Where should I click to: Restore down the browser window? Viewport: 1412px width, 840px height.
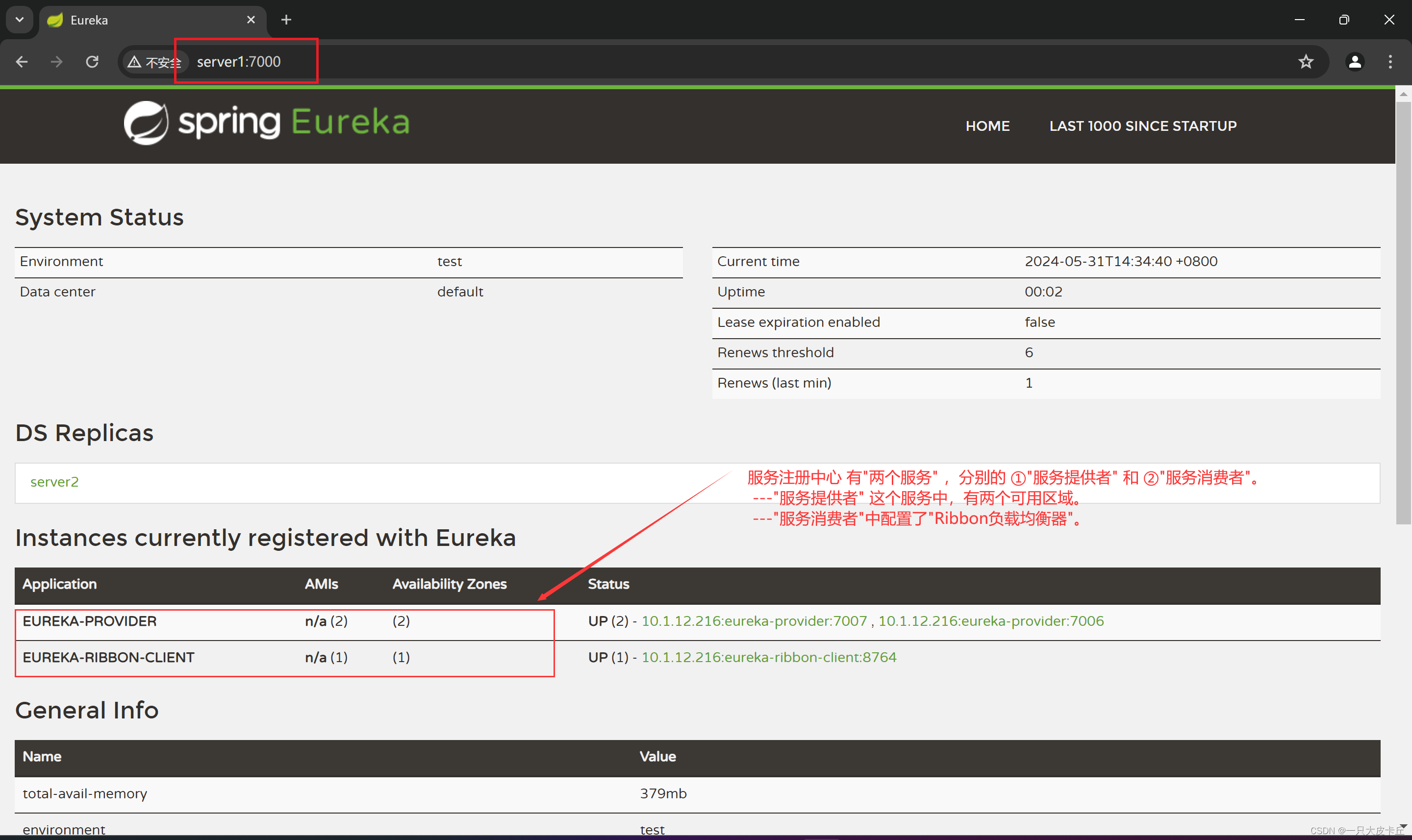1344,20
